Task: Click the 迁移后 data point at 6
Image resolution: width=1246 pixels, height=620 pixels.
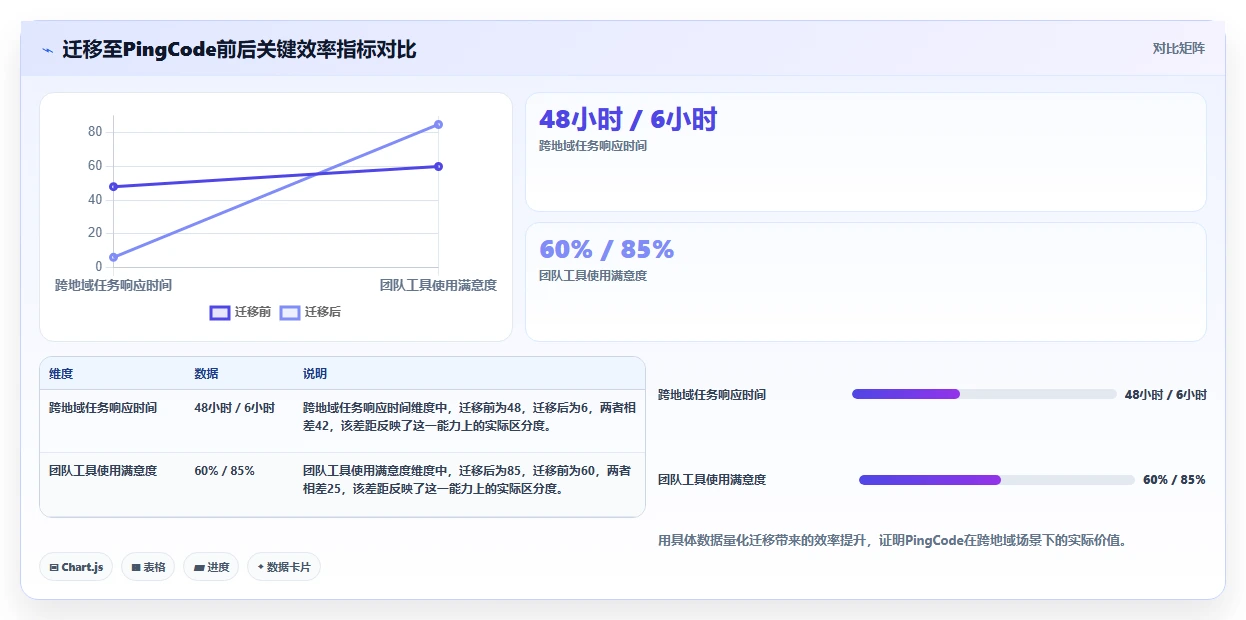Action: [114, 257]
